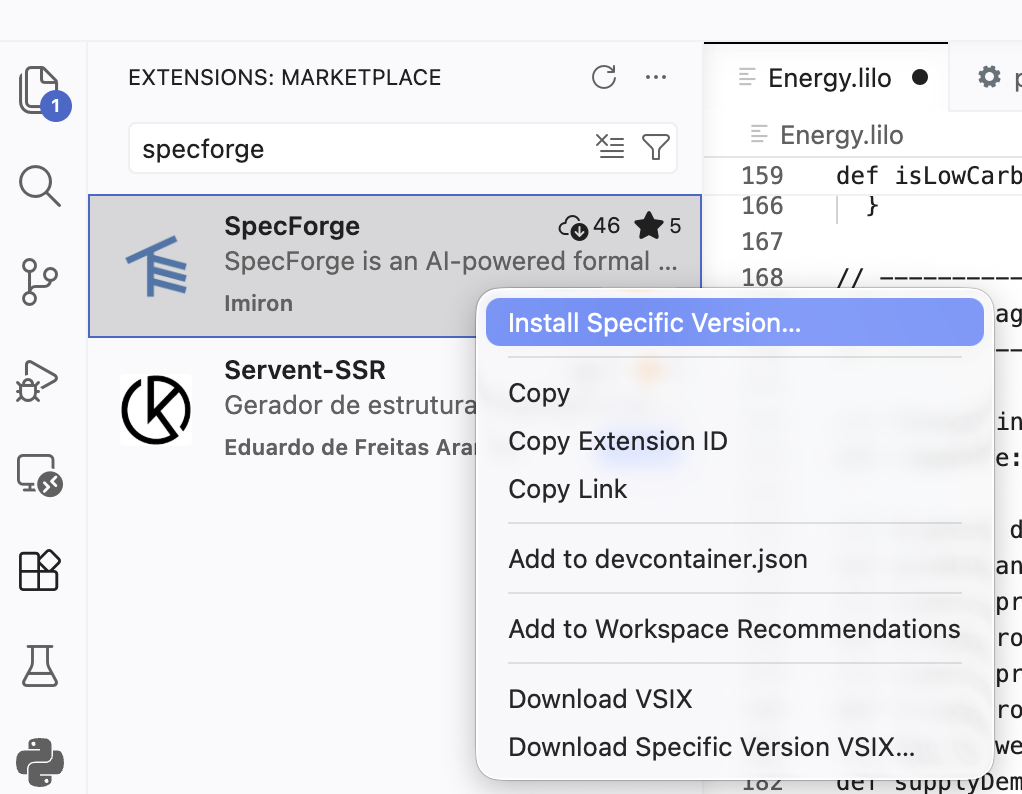Viewport: 1022px width, 794px height.
Task: Click line number 167 in the editor
Action: 762,242
